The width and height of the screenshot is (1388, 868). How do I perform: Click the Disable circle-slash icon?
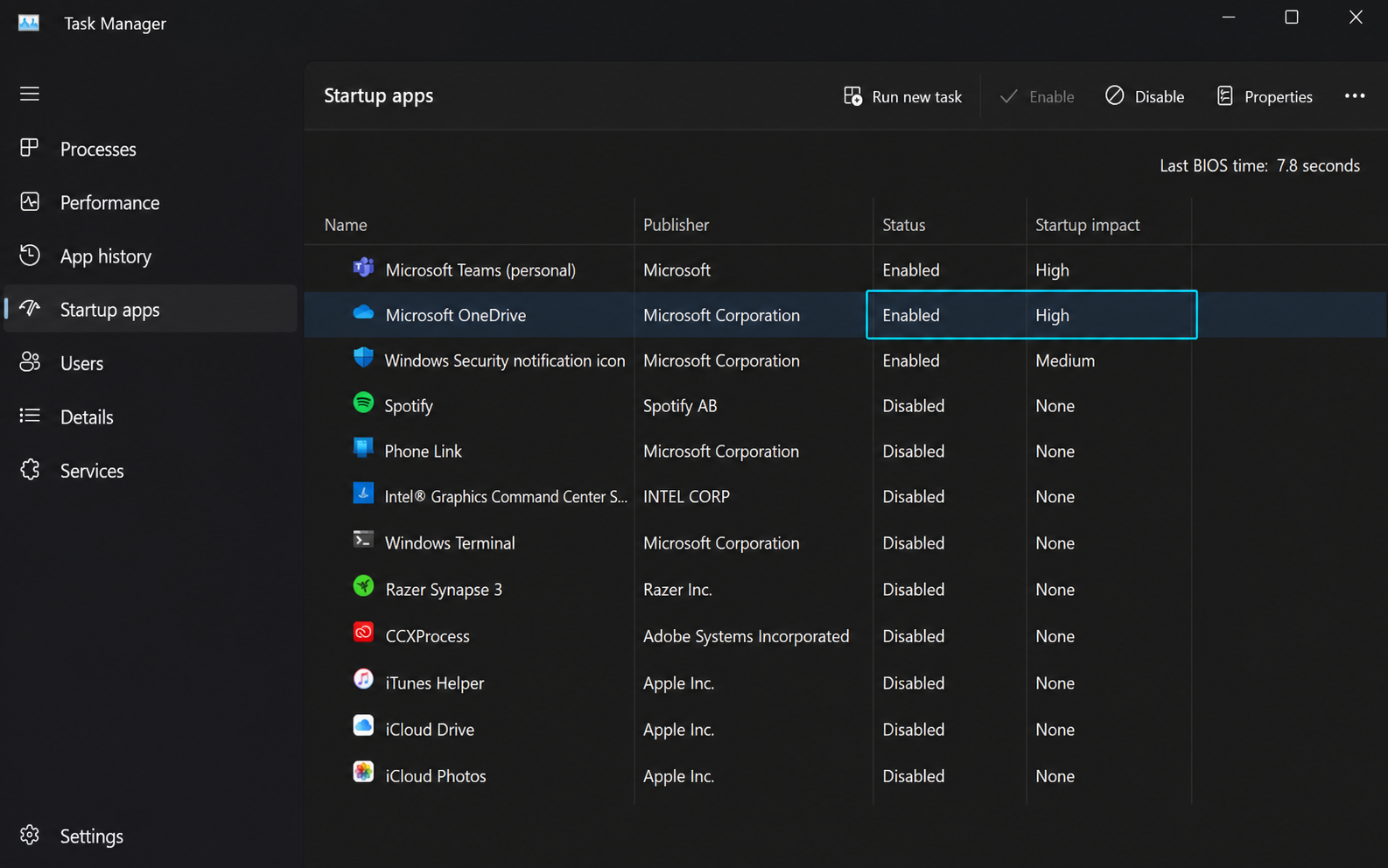(x=1114, y=95)
